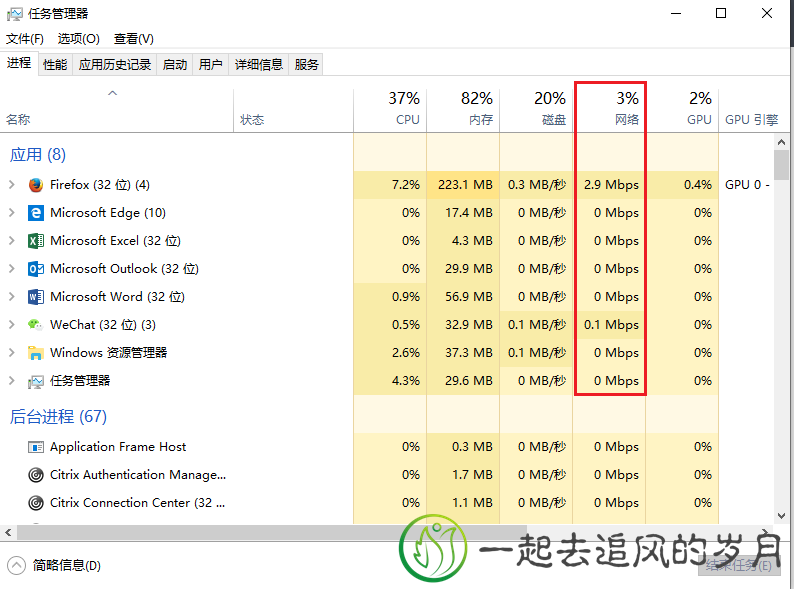Click the Microsoft Word icon
Screen dimensions: 794x589
35,297
